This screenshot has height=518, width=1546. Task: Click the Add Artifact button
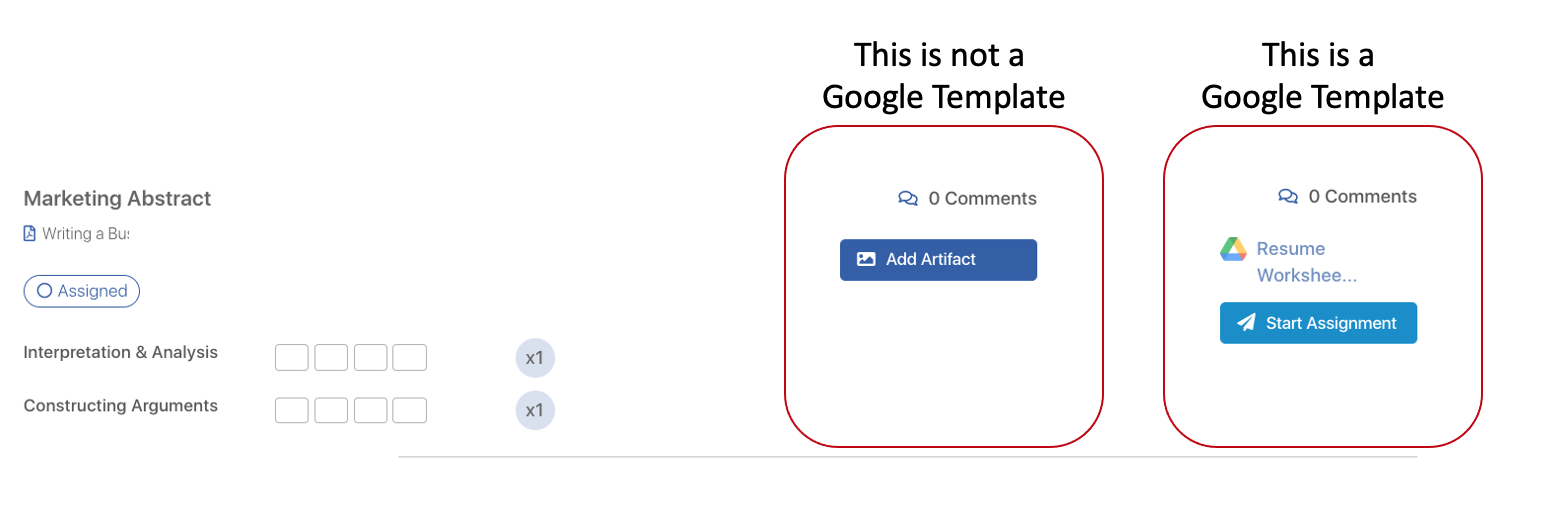938,259
